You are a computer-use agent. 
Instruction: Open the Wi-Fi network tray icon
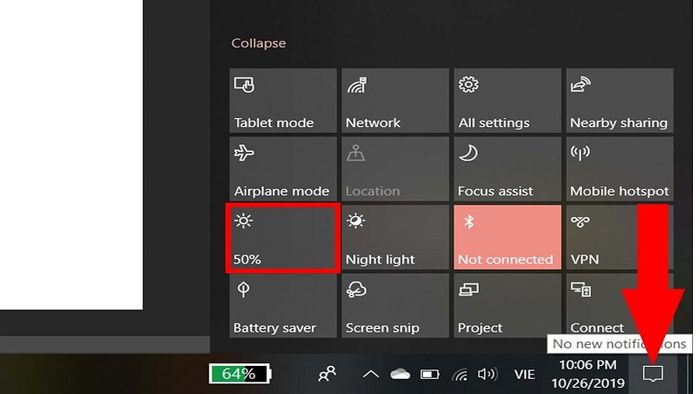click(x=460, y=374)
